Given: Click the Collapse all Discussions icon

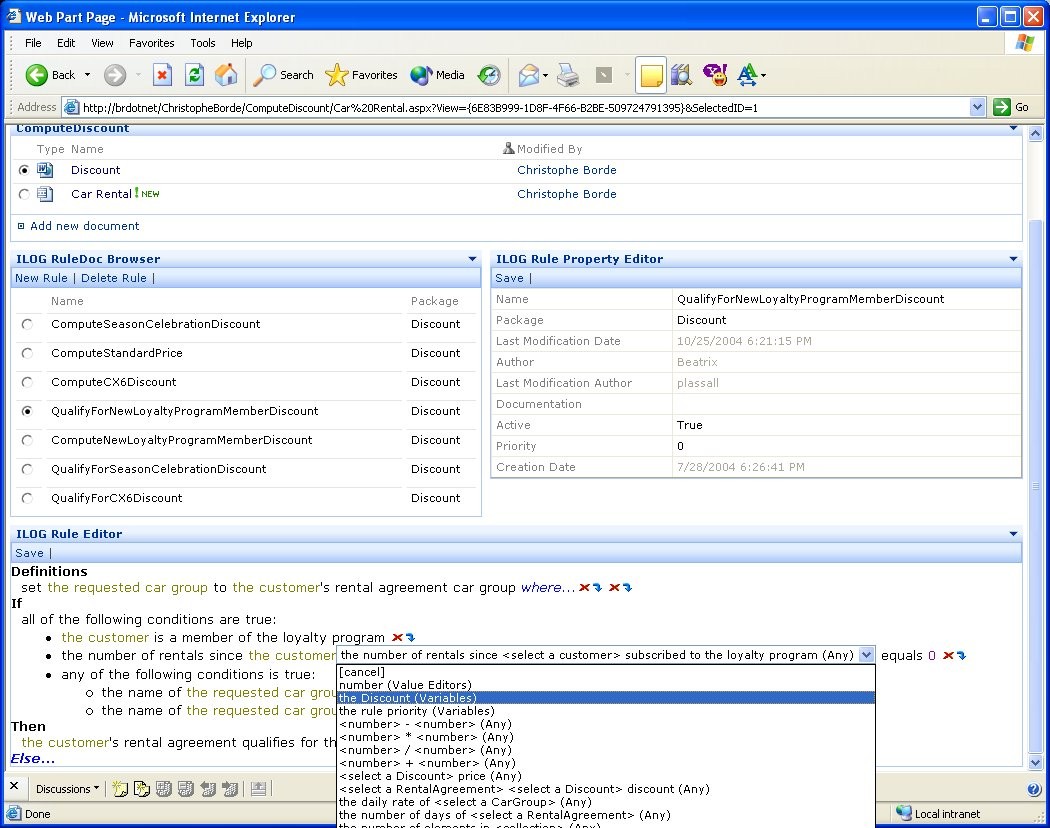Looking at the screenshot, I should 185,789.
